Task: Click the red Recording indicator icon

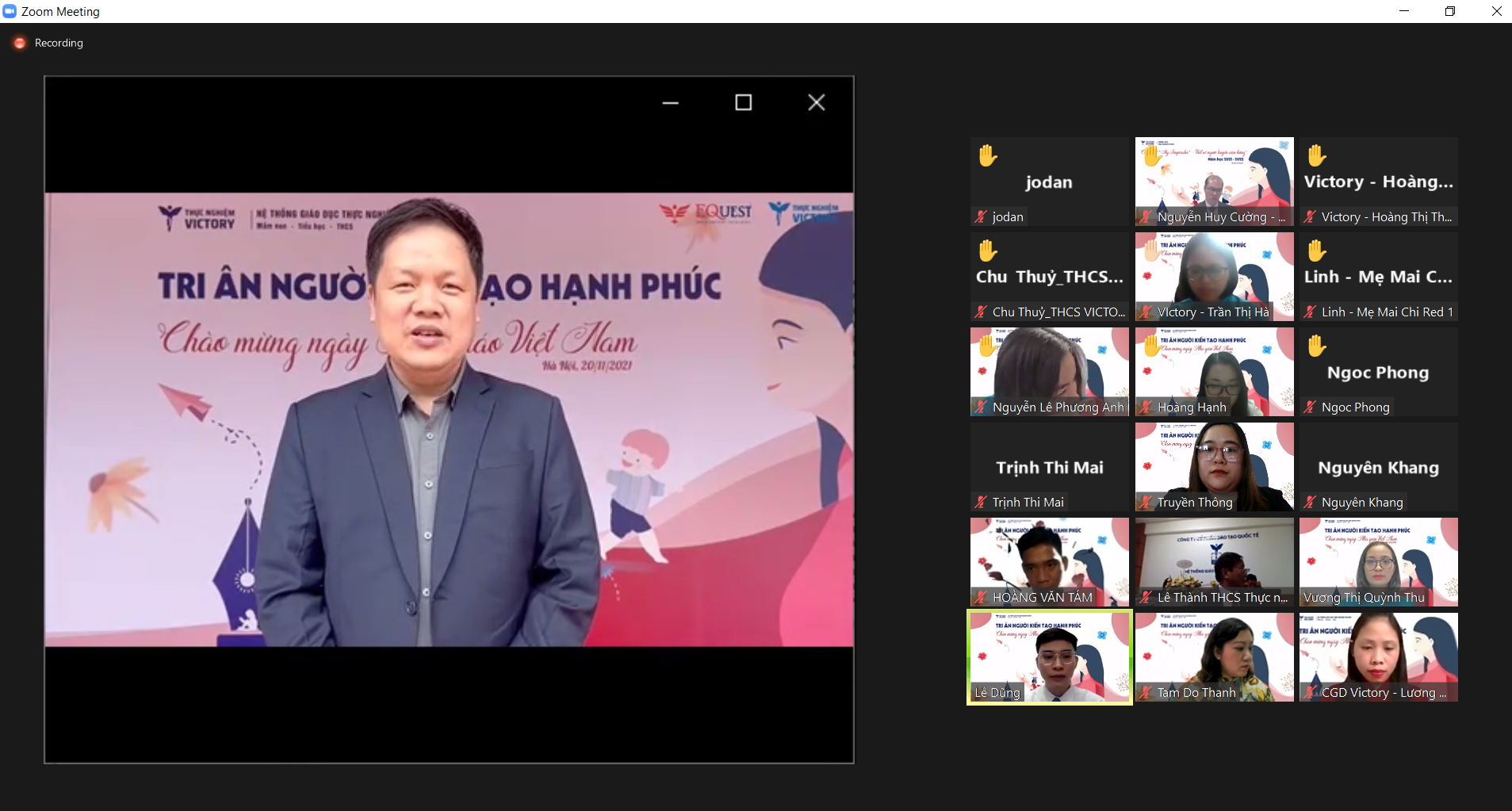Action: [19, 43]
